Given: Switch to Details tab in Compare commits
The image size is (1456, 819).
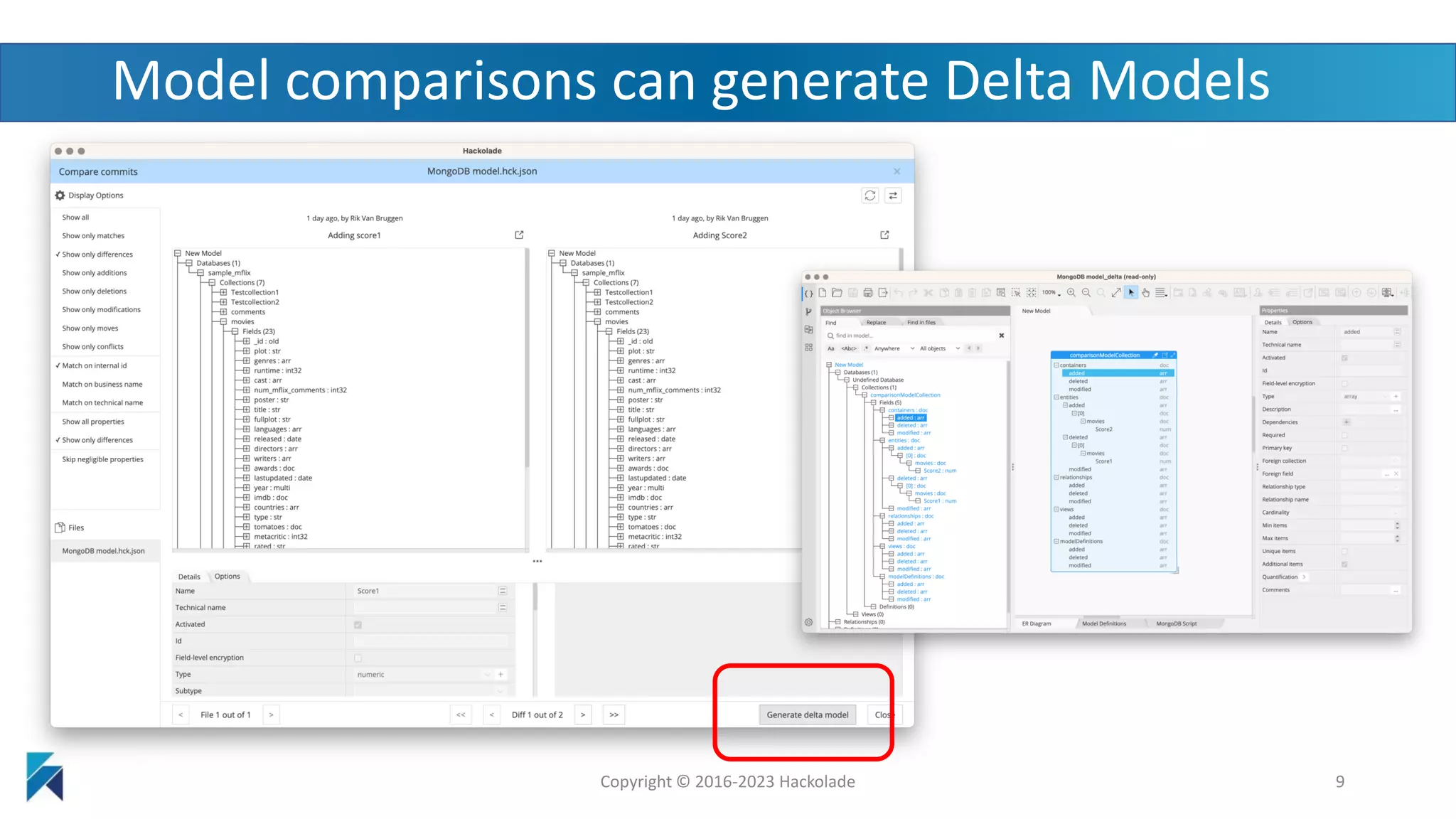Looking at the screenshot, I should [189, 577].
